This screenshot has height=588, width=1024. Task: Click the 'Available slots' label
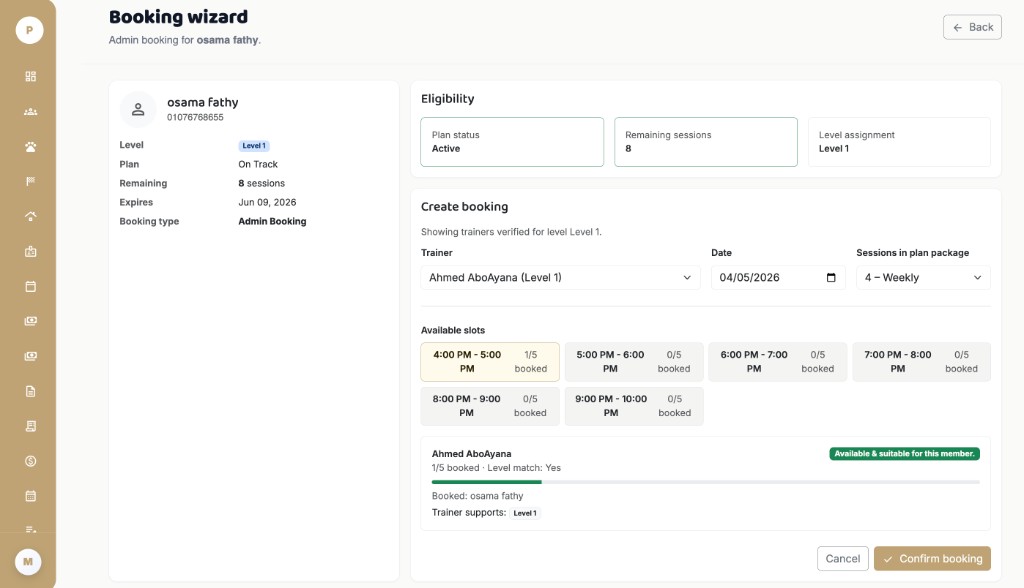[453, 331]
